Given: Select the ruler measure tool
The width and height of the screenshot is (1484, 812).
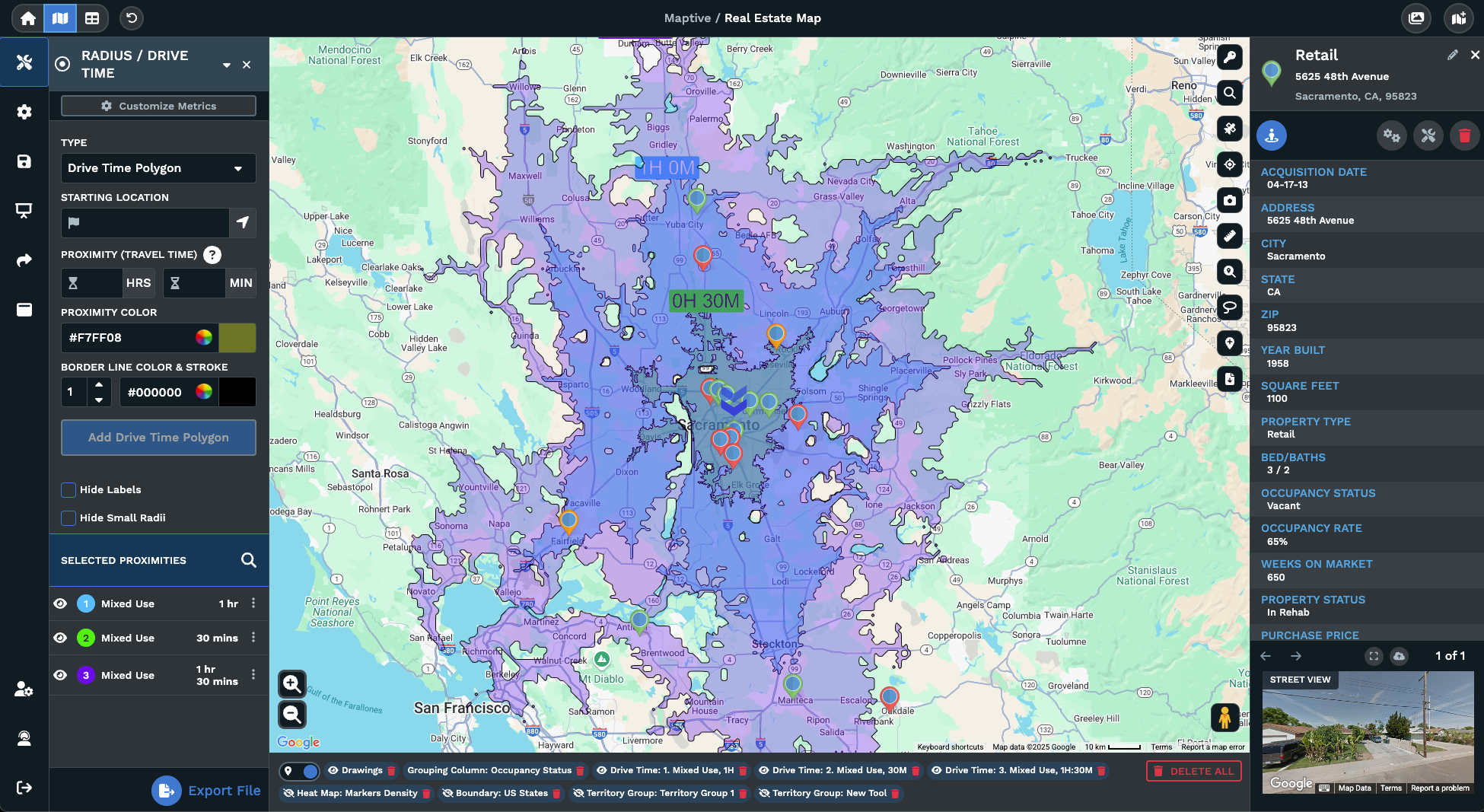Looking at the screenshot, I should tap(1229, 236).
